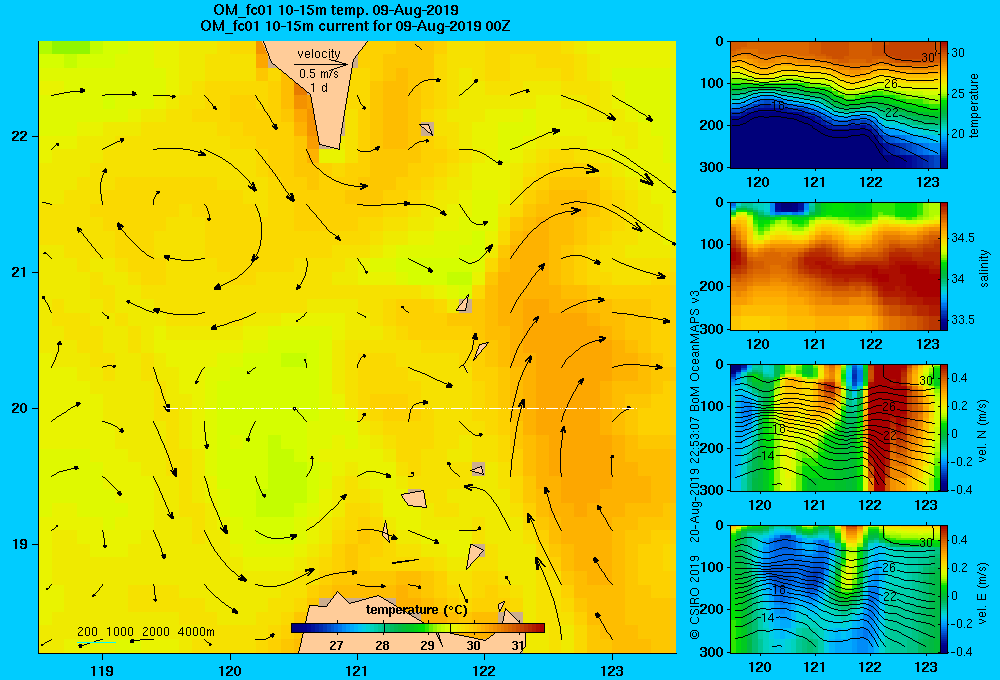Screen dimensions: 1000x680
Task: Click the main temperature colorbar at map bottom
Action: pyautogui.click(x=418, y=628)
